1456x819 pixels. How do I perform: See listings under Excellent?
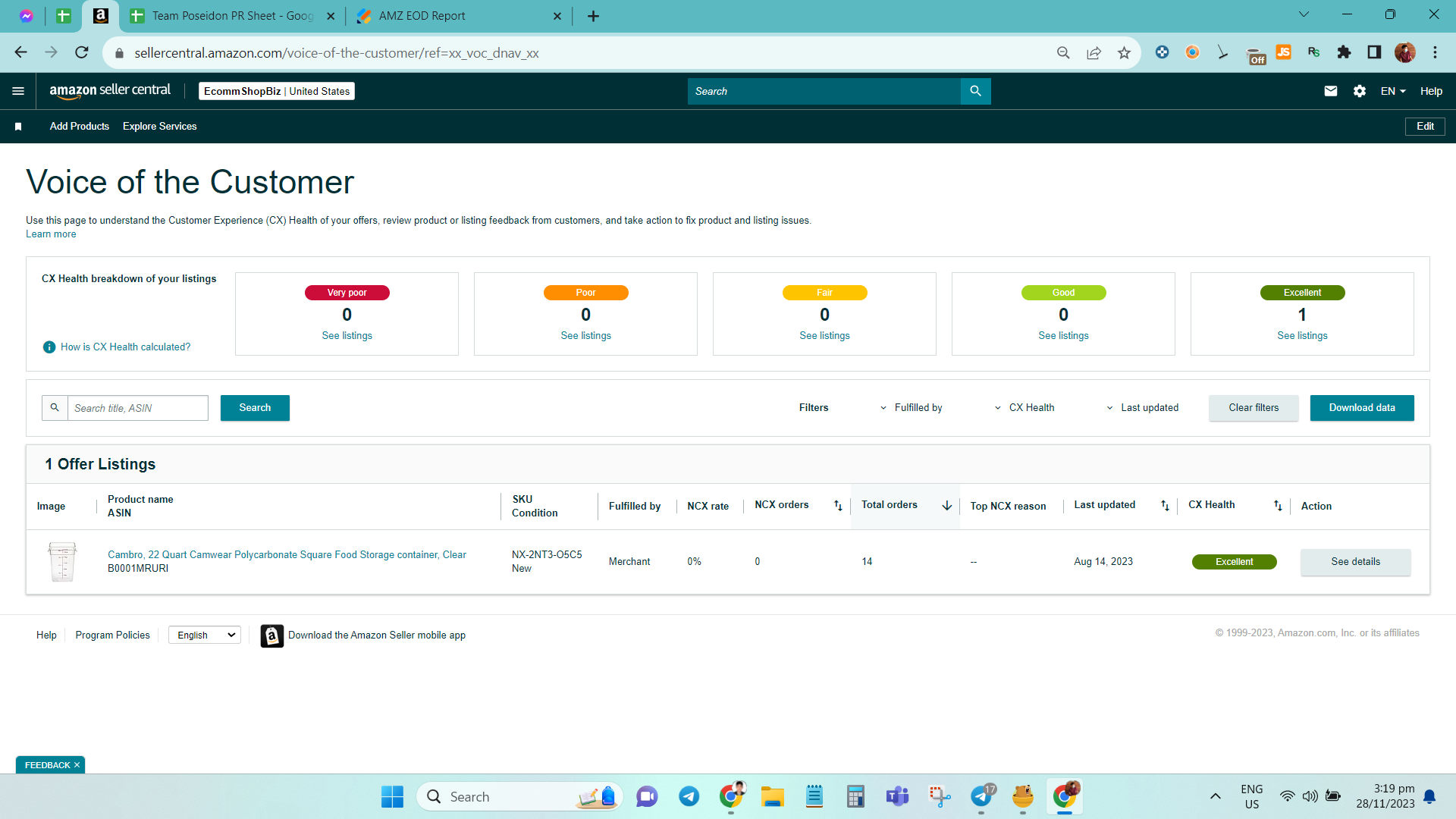pyautogui.click(x=1302, y=336)
